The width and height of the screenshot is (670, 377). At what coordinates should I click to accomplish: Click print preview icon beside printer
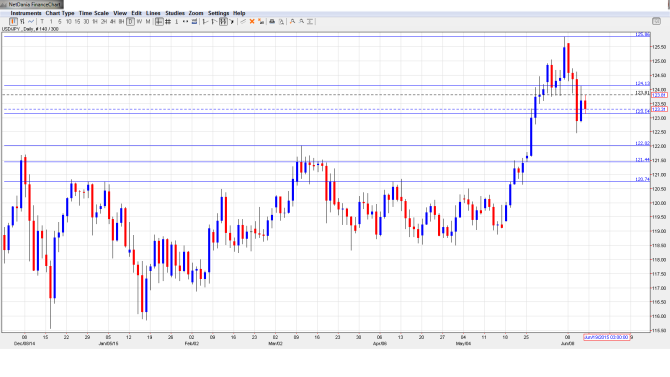pos(281,21)
